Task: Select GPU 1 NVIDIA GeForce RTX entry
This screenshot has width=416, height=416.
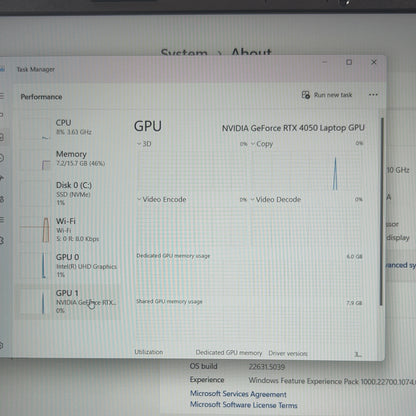Action: click(68, 302)
